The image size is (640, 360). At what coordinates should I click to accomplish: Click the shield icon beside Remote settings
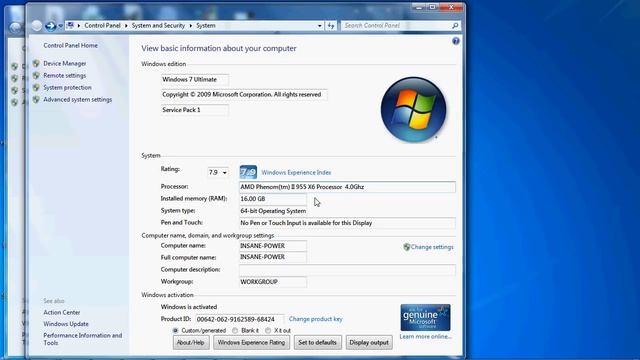pos(36,76)
